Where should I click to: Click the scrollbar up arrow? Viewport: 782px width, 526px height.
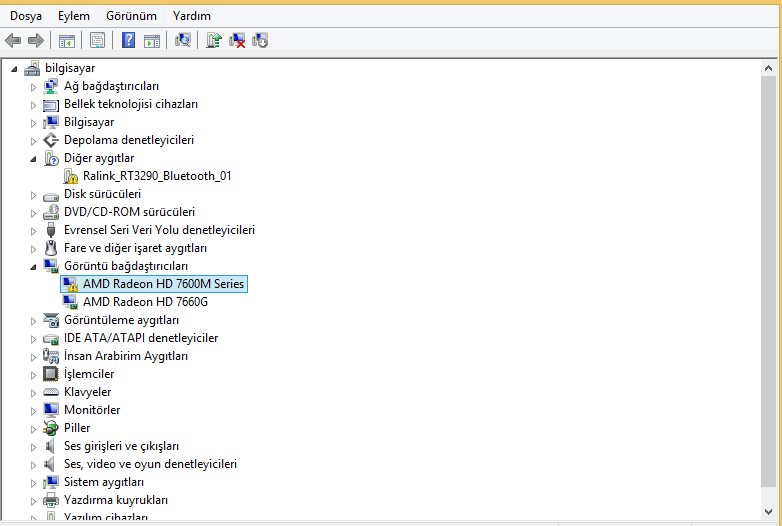coord(768,69)
